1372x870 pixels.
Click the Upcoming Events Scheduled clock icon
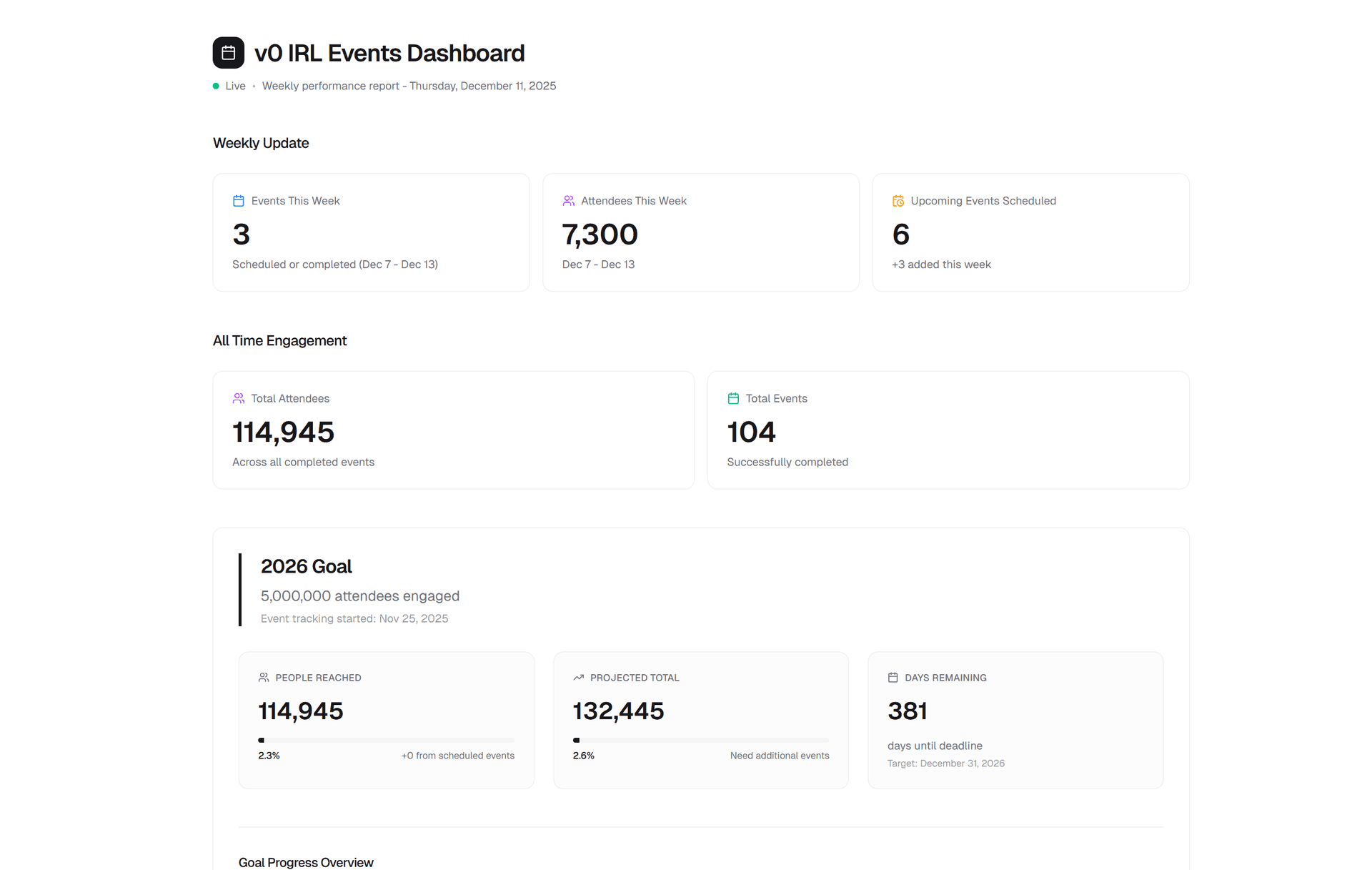(898, 201)
